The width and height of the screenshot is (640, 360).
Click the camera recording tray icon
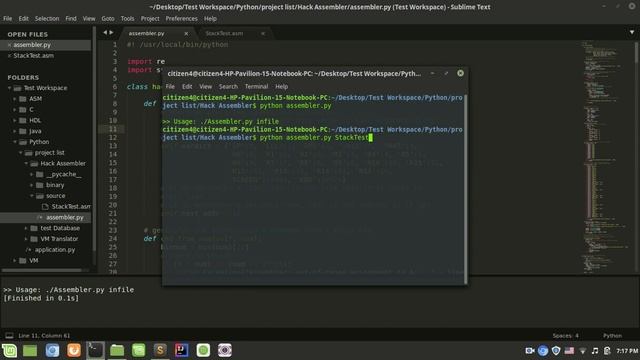tap(530, 351)
